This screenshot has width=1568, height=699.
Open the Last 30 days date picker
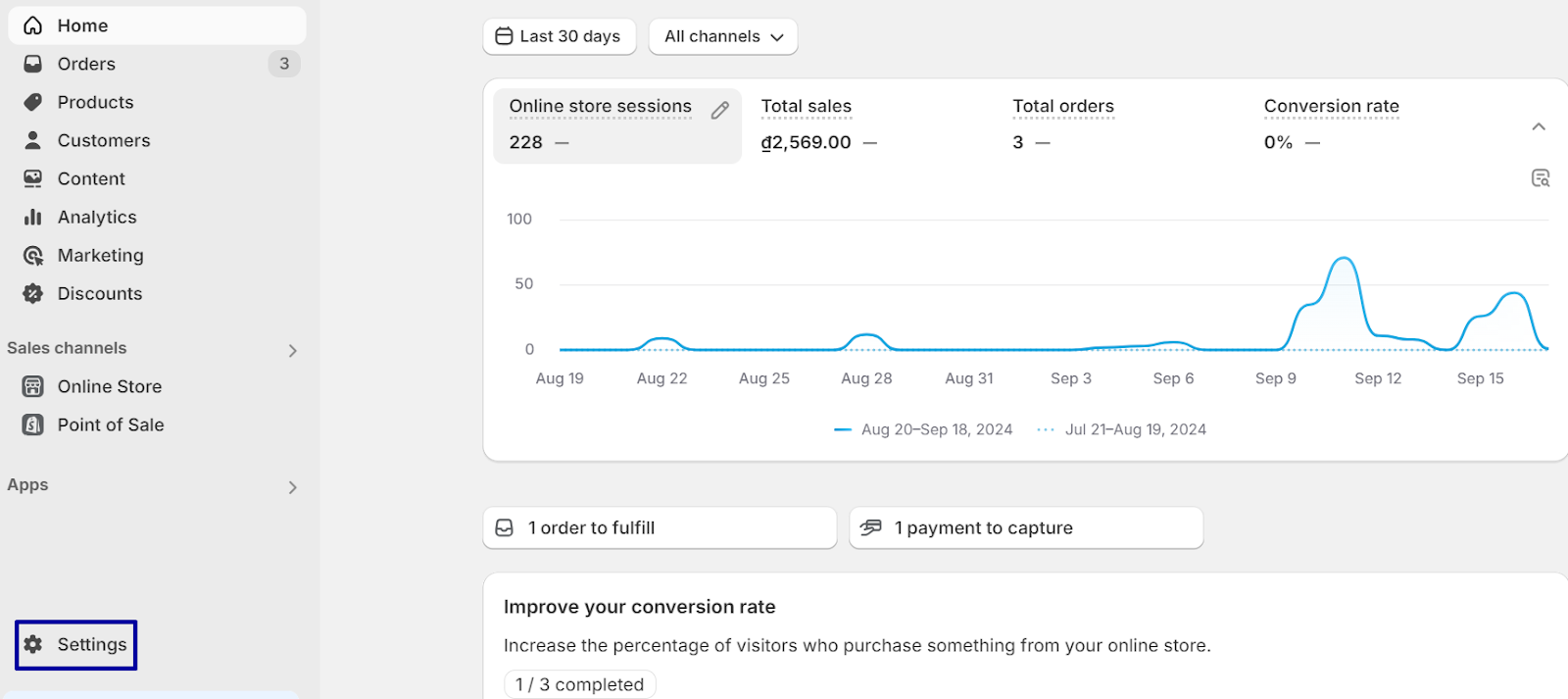[560, 36]
